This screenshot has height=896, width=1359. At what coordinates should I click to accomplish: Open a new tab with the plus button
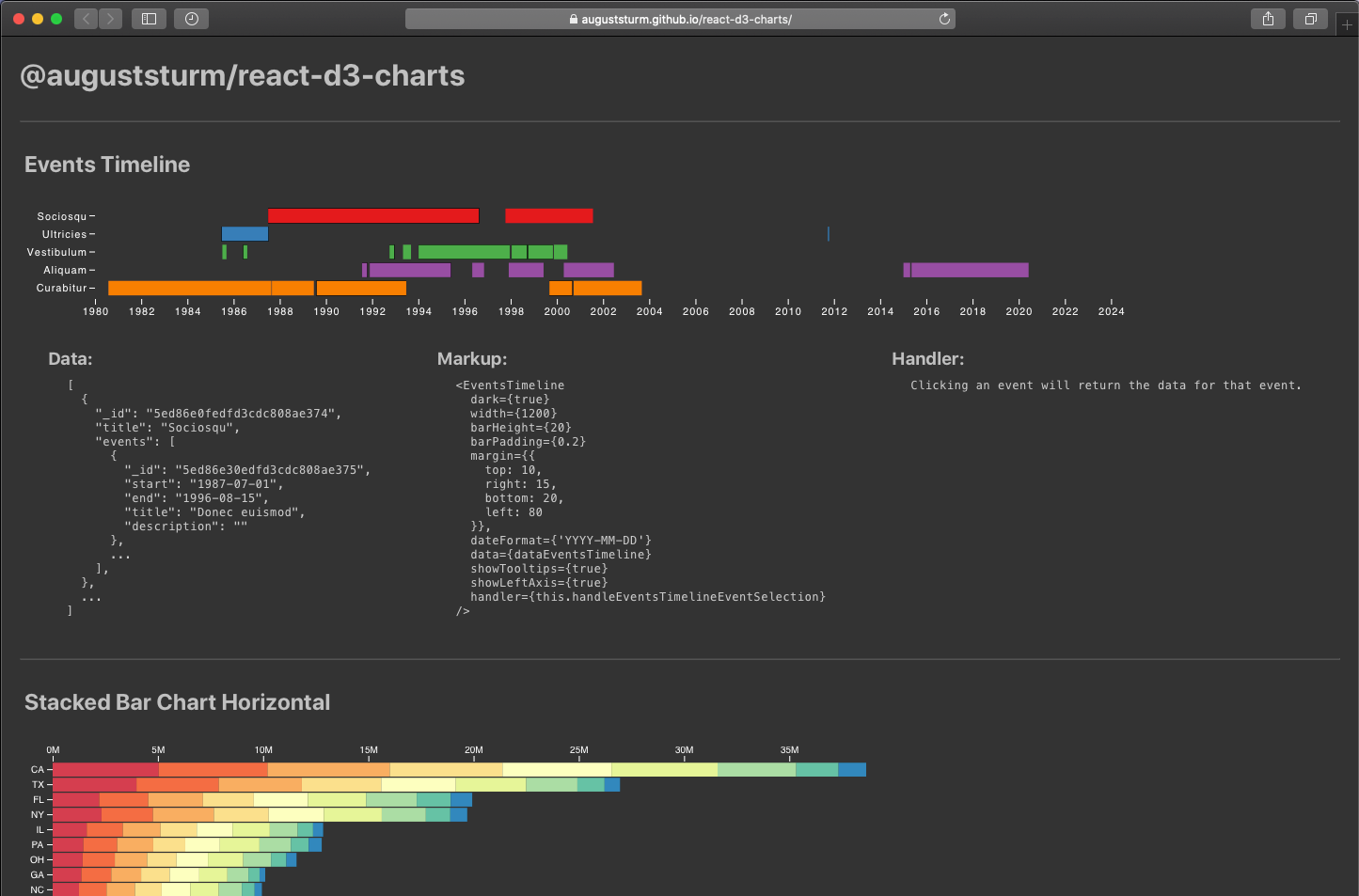(1347, 24)
